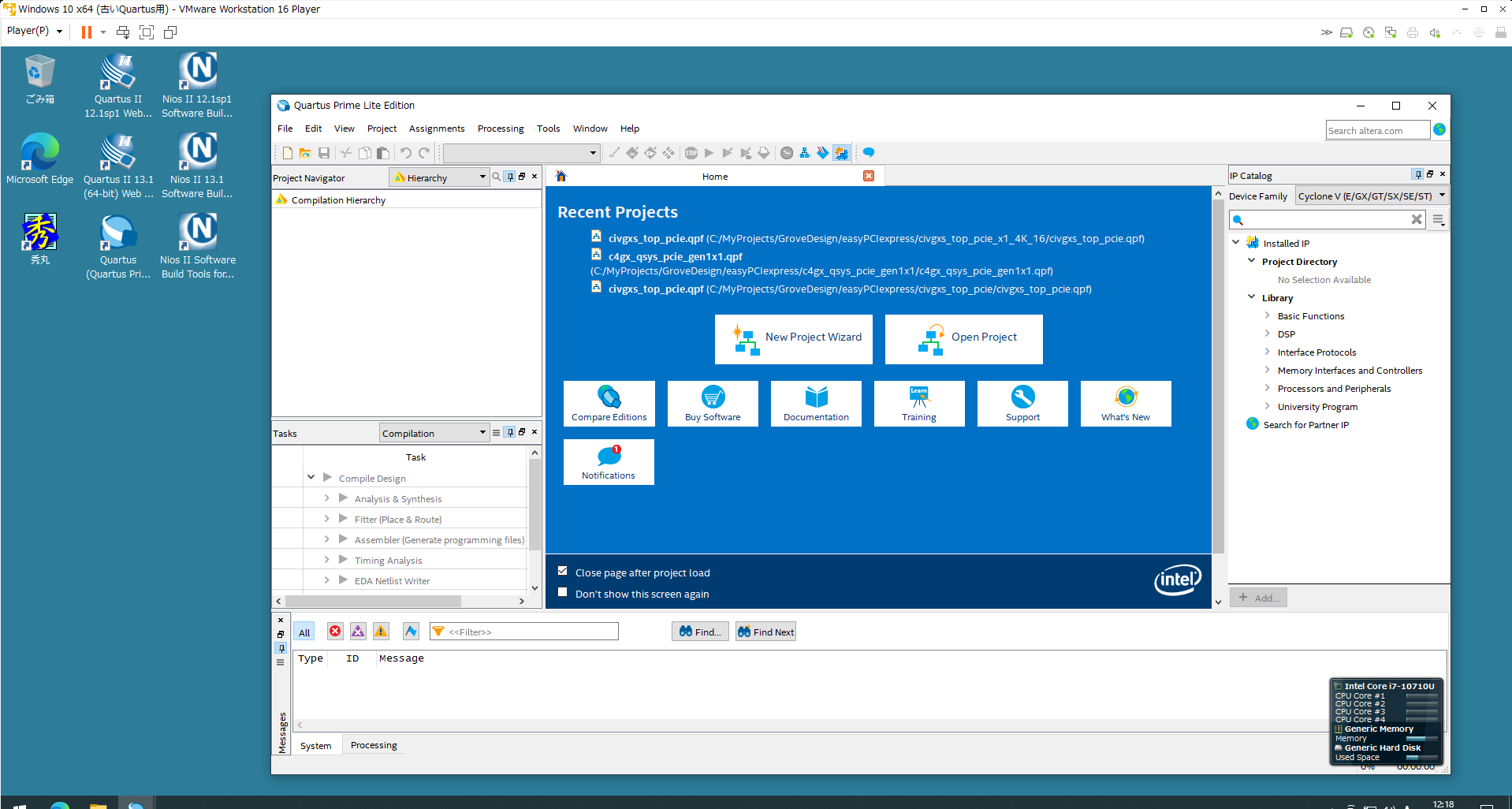Switch to the System messages tab
Screen dimensions: 1512x809
(316, 745)
